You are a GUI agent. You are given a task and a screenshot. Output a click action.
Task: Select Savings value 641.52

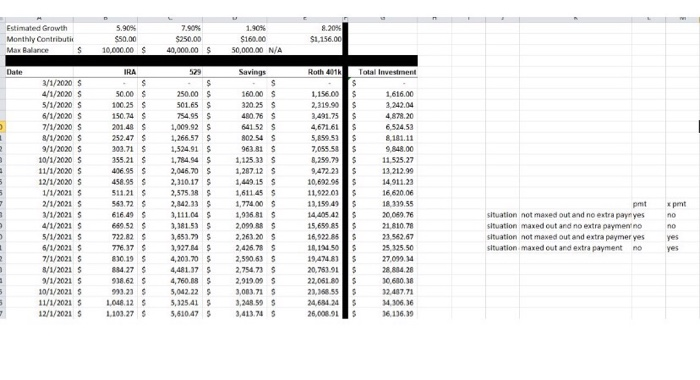234,127
